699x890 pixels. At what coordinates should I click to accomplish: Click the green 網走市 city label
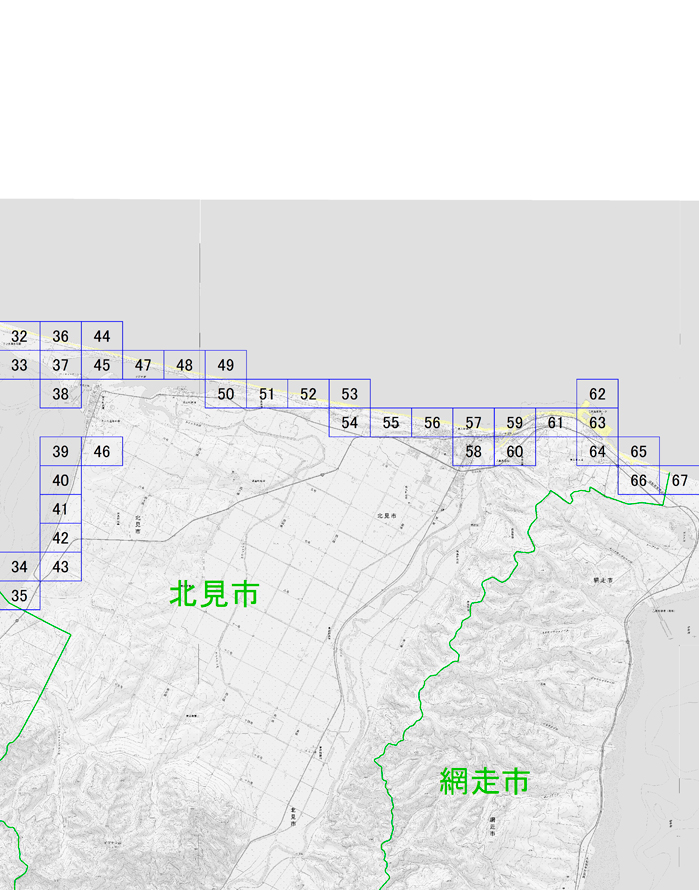point(485,782)
